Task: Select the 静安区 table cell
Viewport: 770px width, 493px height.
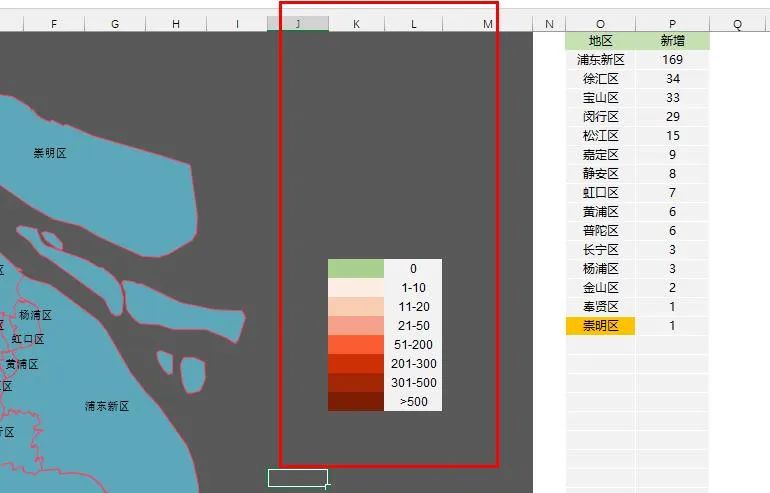Action: [x=600, y=173]
